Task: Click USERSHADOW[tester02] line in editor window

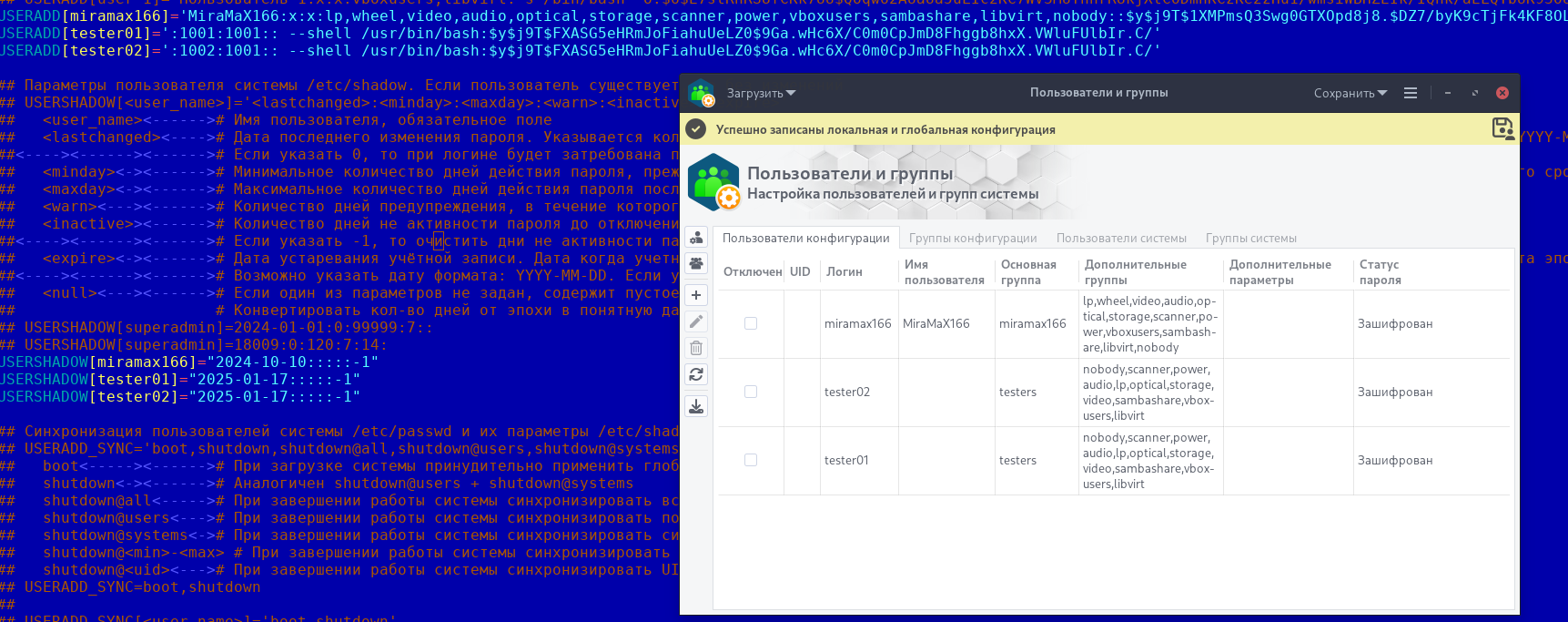Action: pyautogui.click(x=180, y=396)
